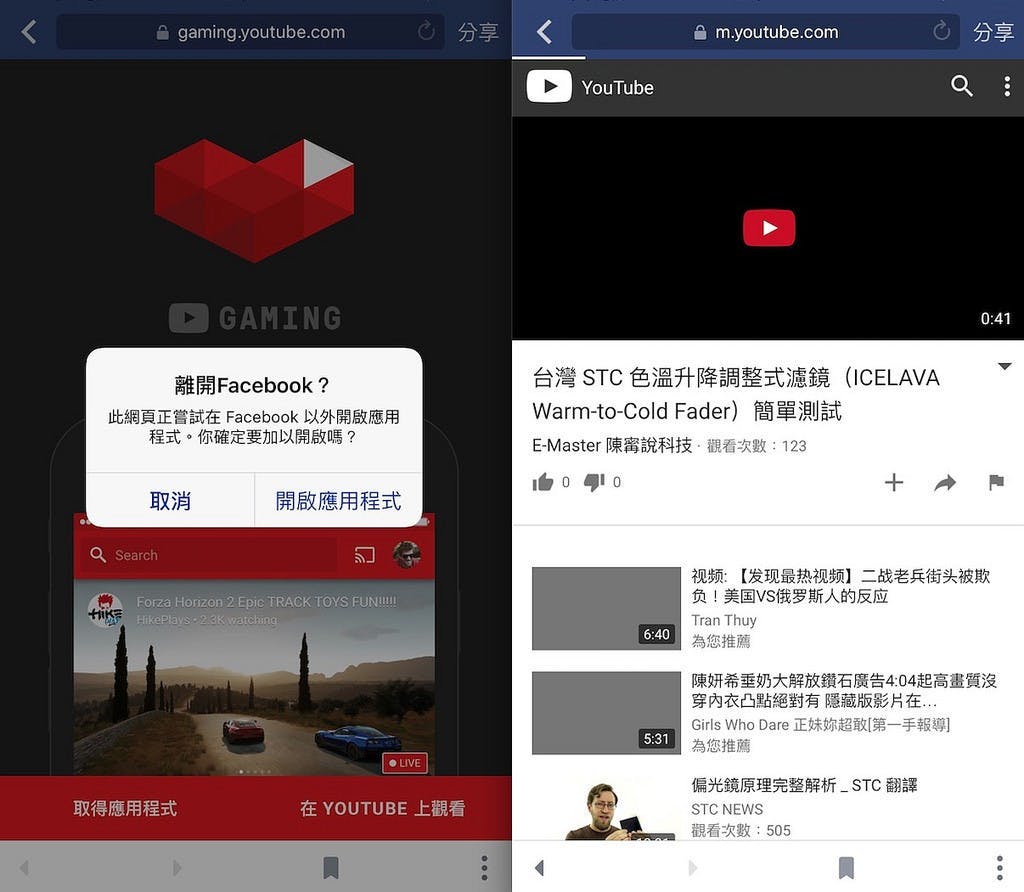1024x892 pixels.
Task: Open the 5:31 recommended video thumbnail
Action: 606,713
